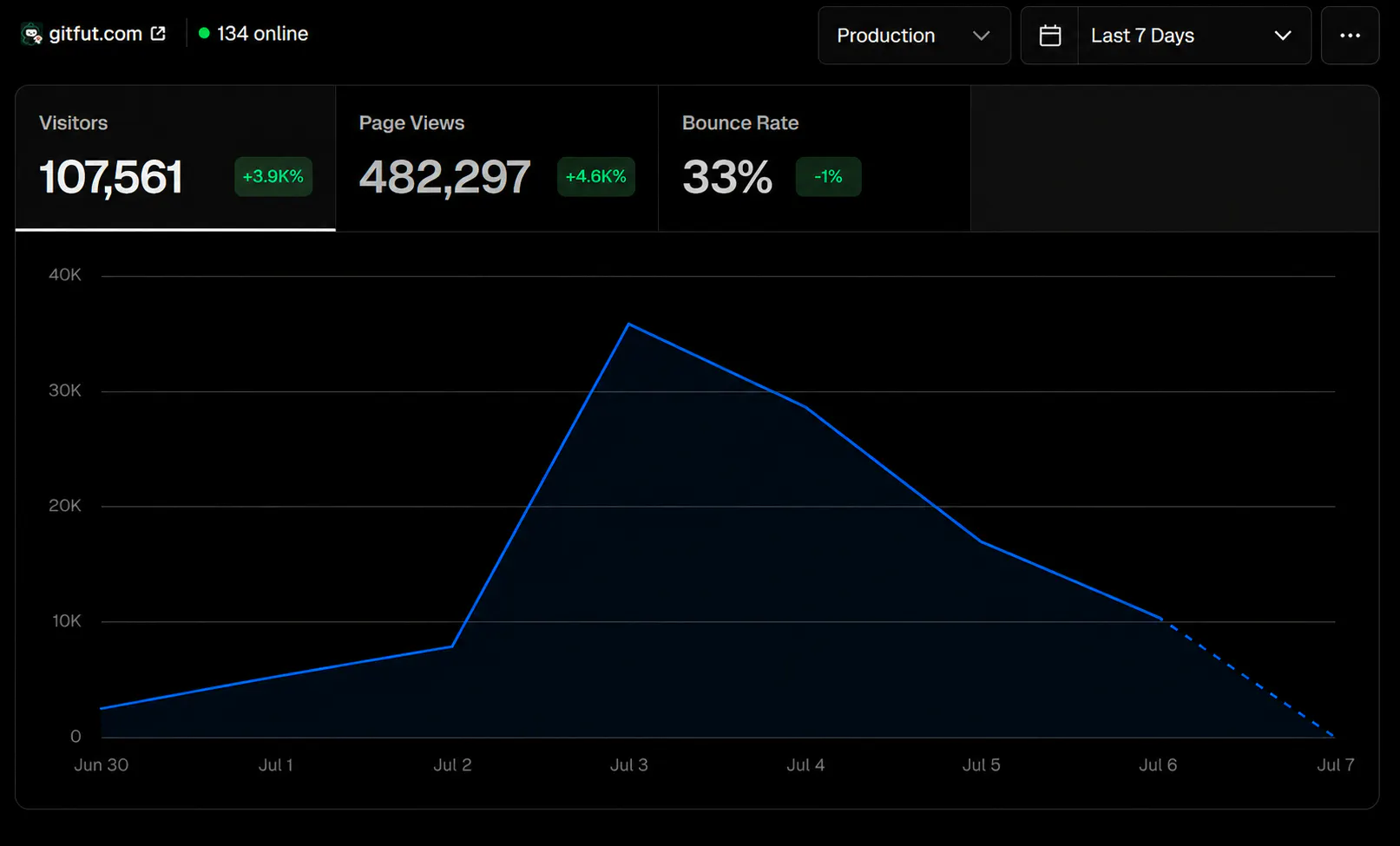
Task: Select the Page Views metric tab
Action: [x=496, y=158]
